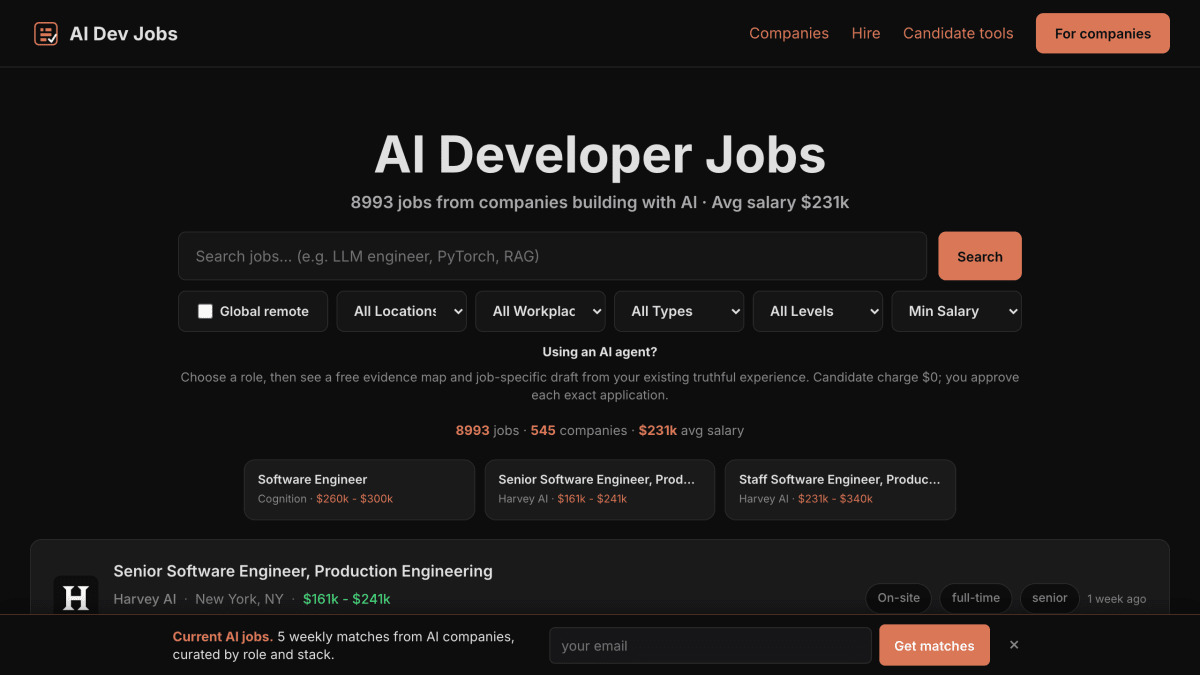The width and height of the screenshot is (1200, 675).
Task: Click the Search button
Action: coord(980,256)
